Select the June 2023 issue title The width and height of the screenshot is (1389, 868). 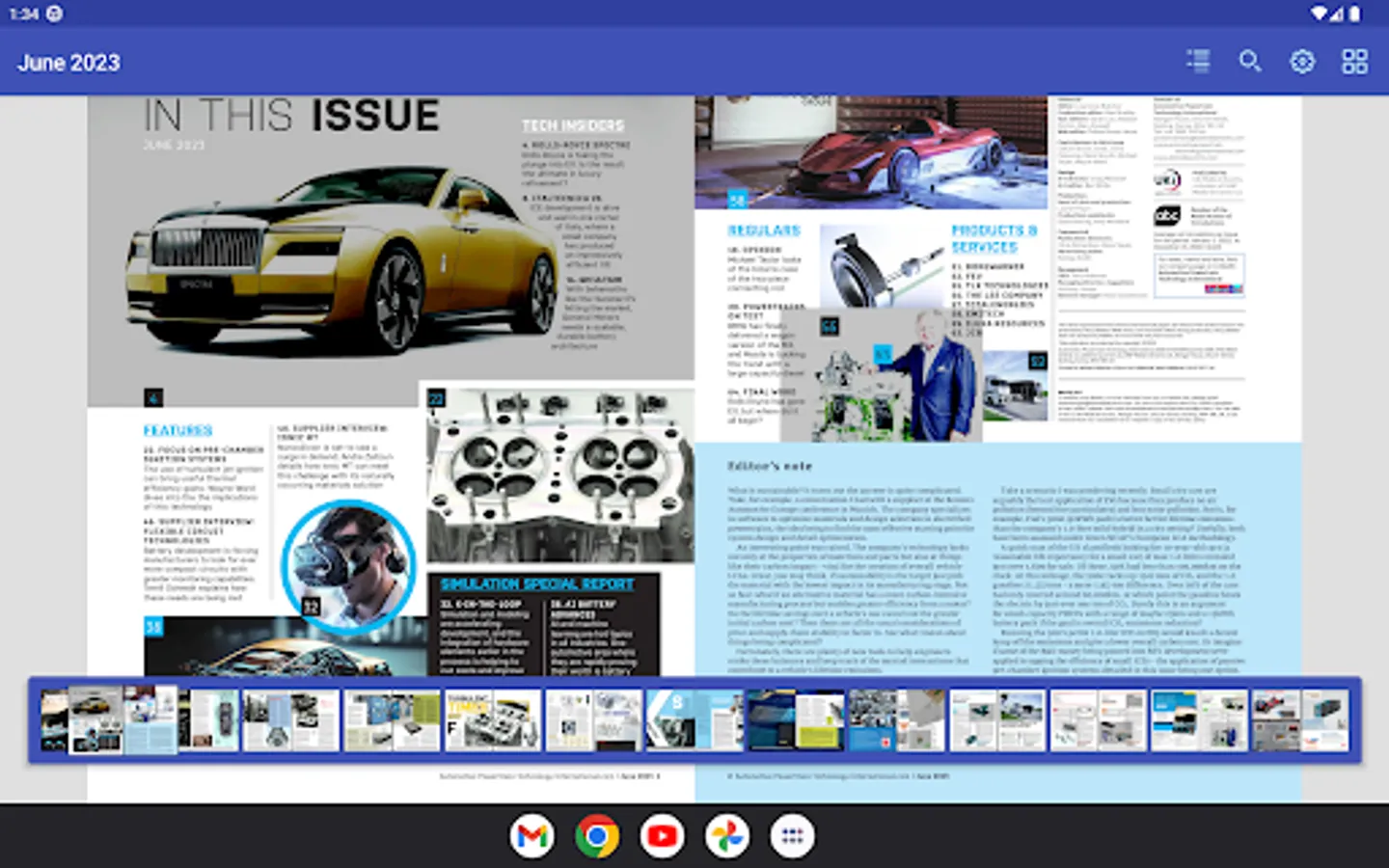tap(68, 63)
